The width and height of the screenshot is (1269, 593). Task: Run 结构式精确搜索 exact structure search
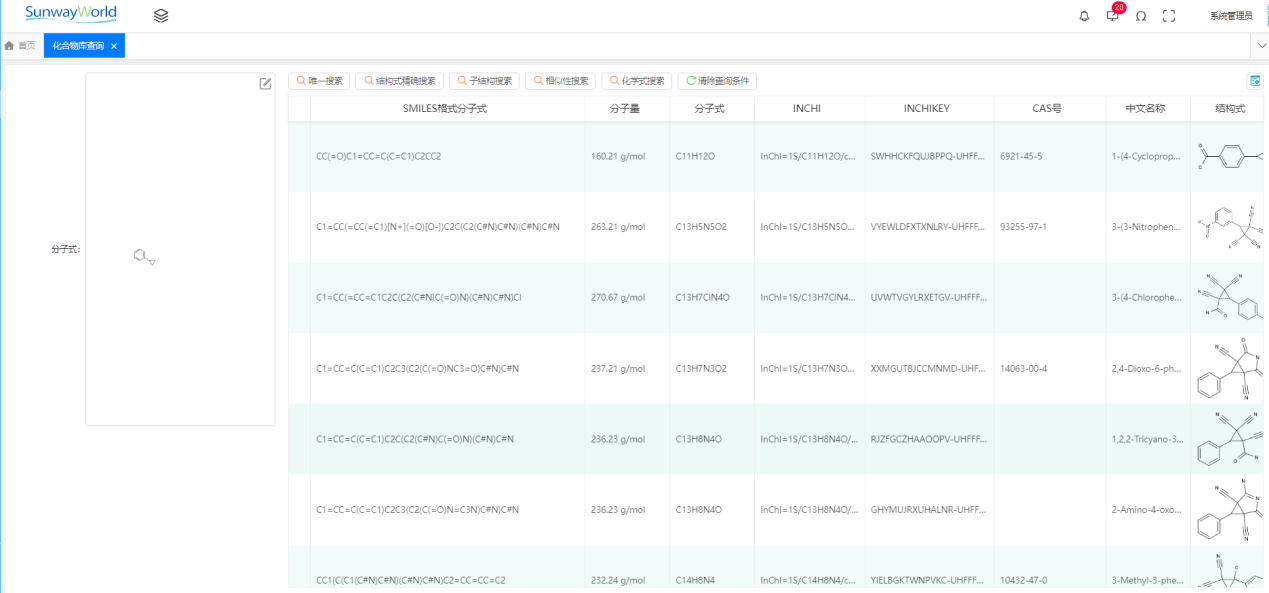(x=399, y=81)
